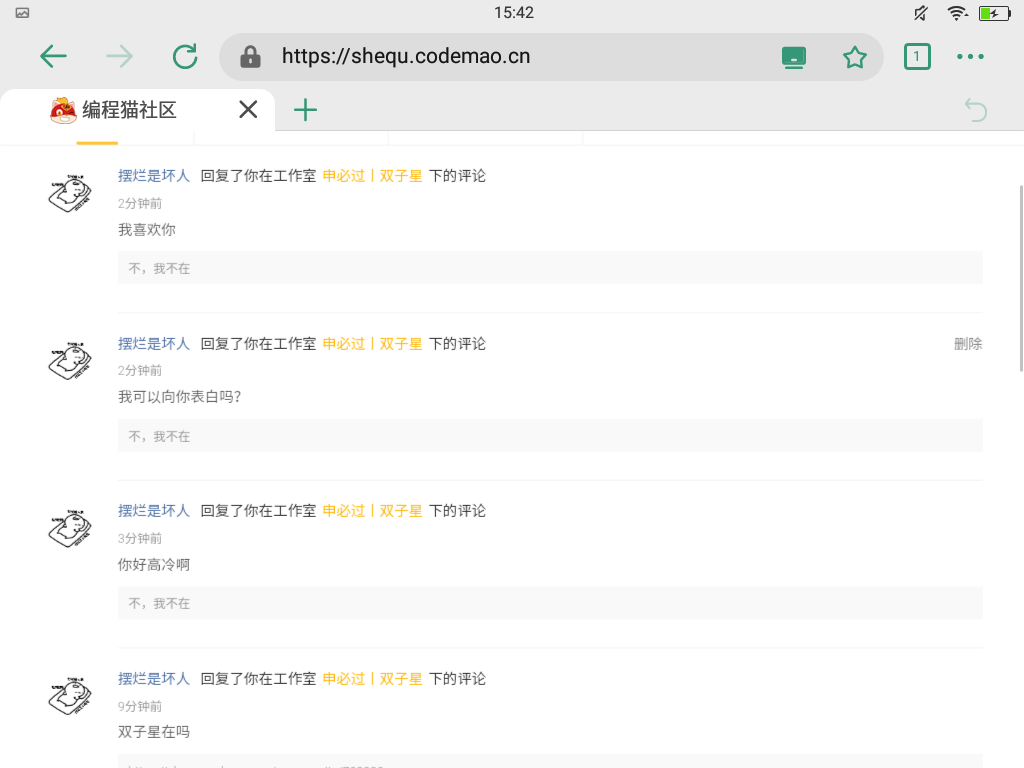Click the 3分钟前 timestamp
This screenshot has height=768, width=1024.
pyautogui.click(x=140, y=539)
